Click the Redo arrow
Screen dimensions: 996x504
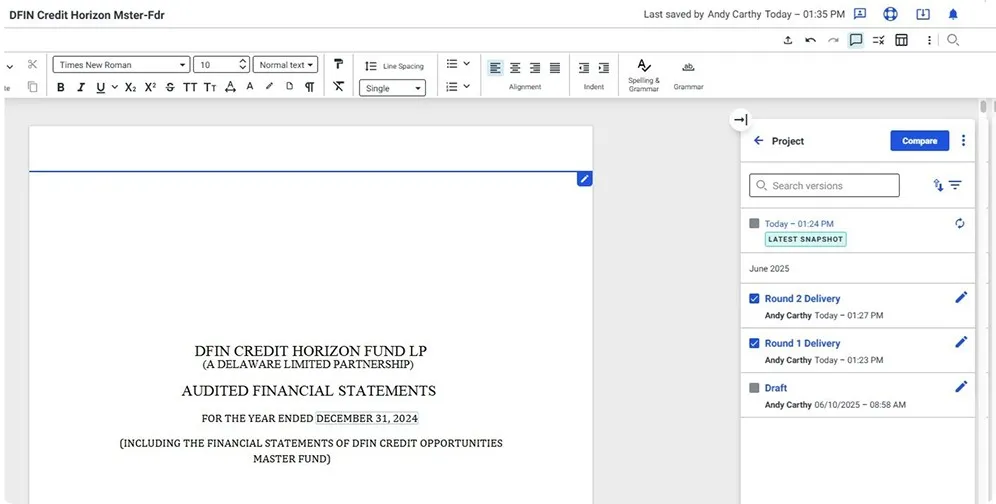pos(833,40)
